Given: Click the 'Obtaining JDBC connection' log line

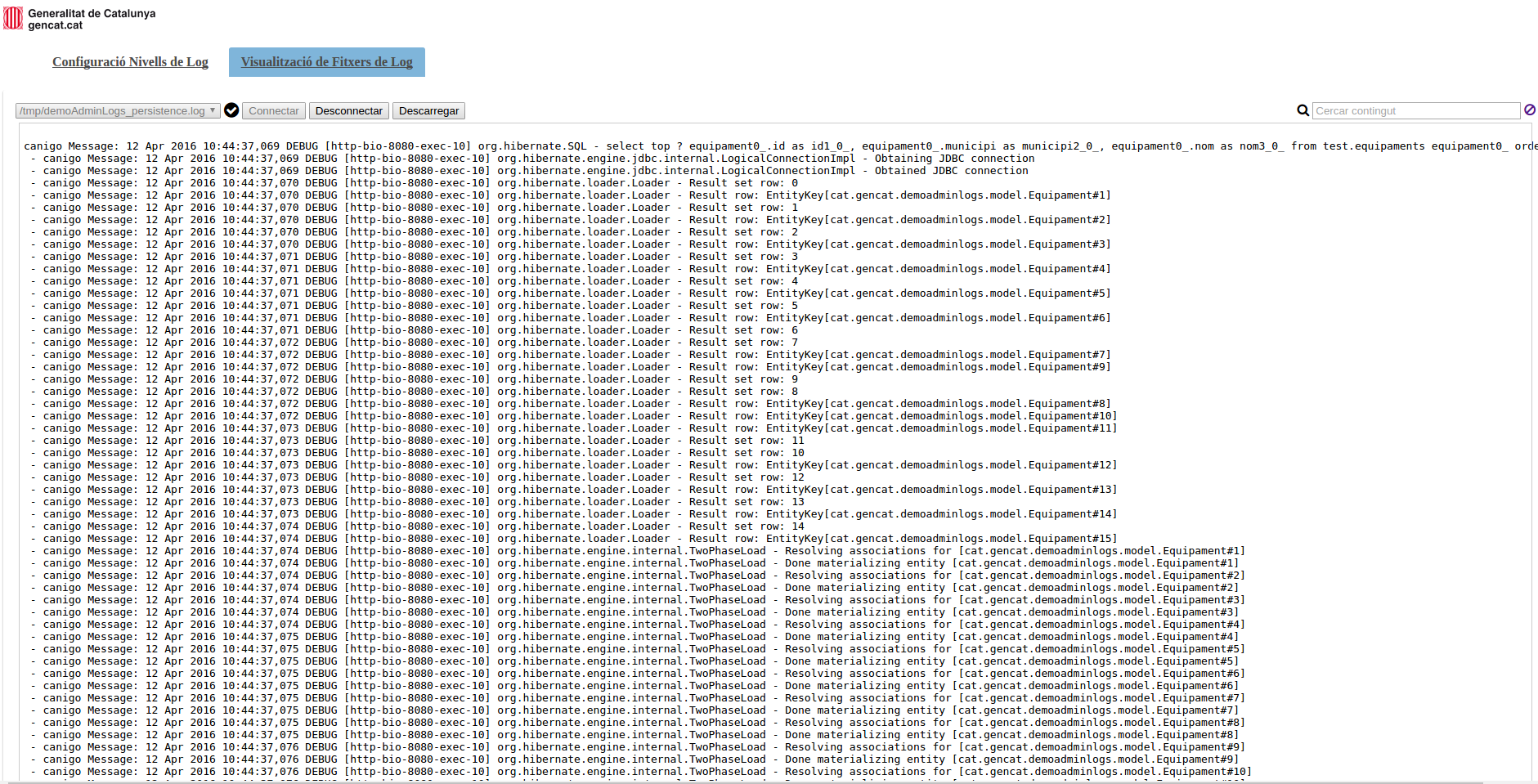Looking at the screenshot, I should 533,159.
